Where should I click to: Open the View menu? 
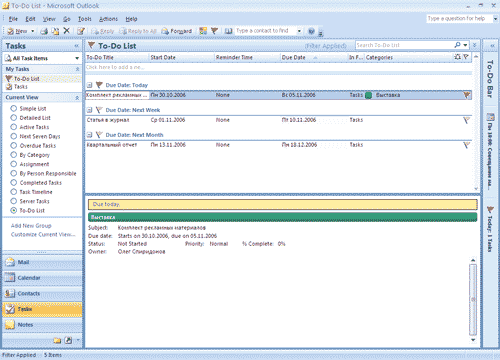pos(49,19)
